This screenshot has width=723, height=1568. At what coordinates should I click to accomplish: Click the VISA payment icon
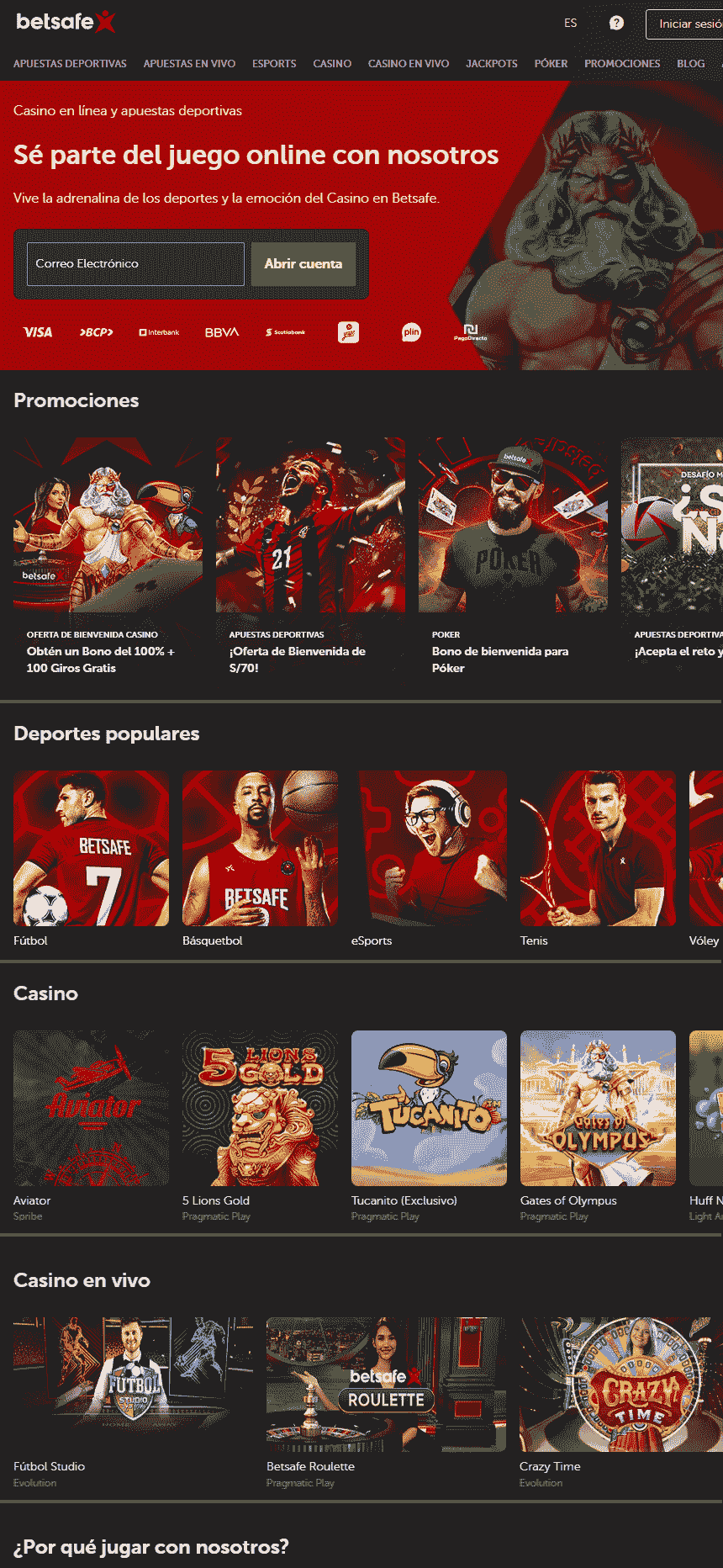38,332
